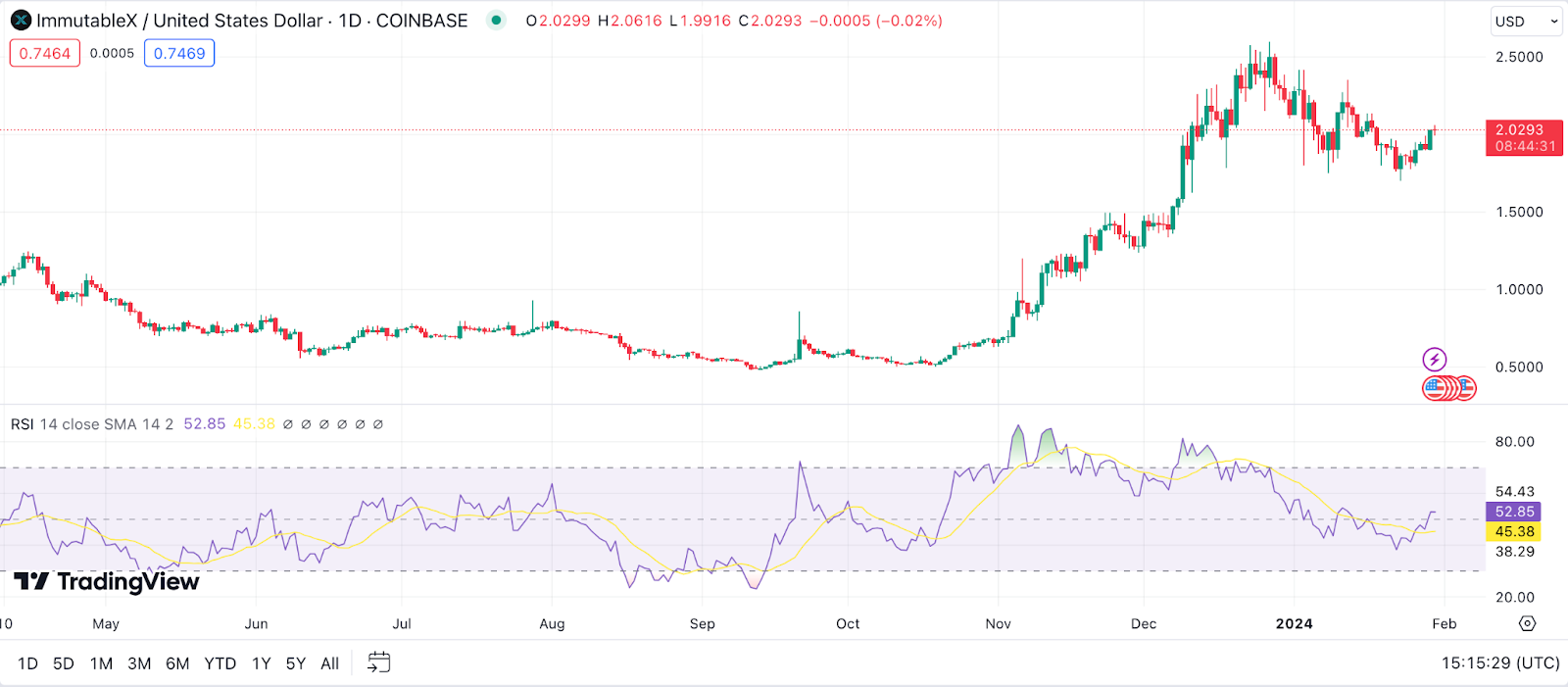Click the ImmutableX / United States Dollar title

pyautogui.click(x=179, y=21)
